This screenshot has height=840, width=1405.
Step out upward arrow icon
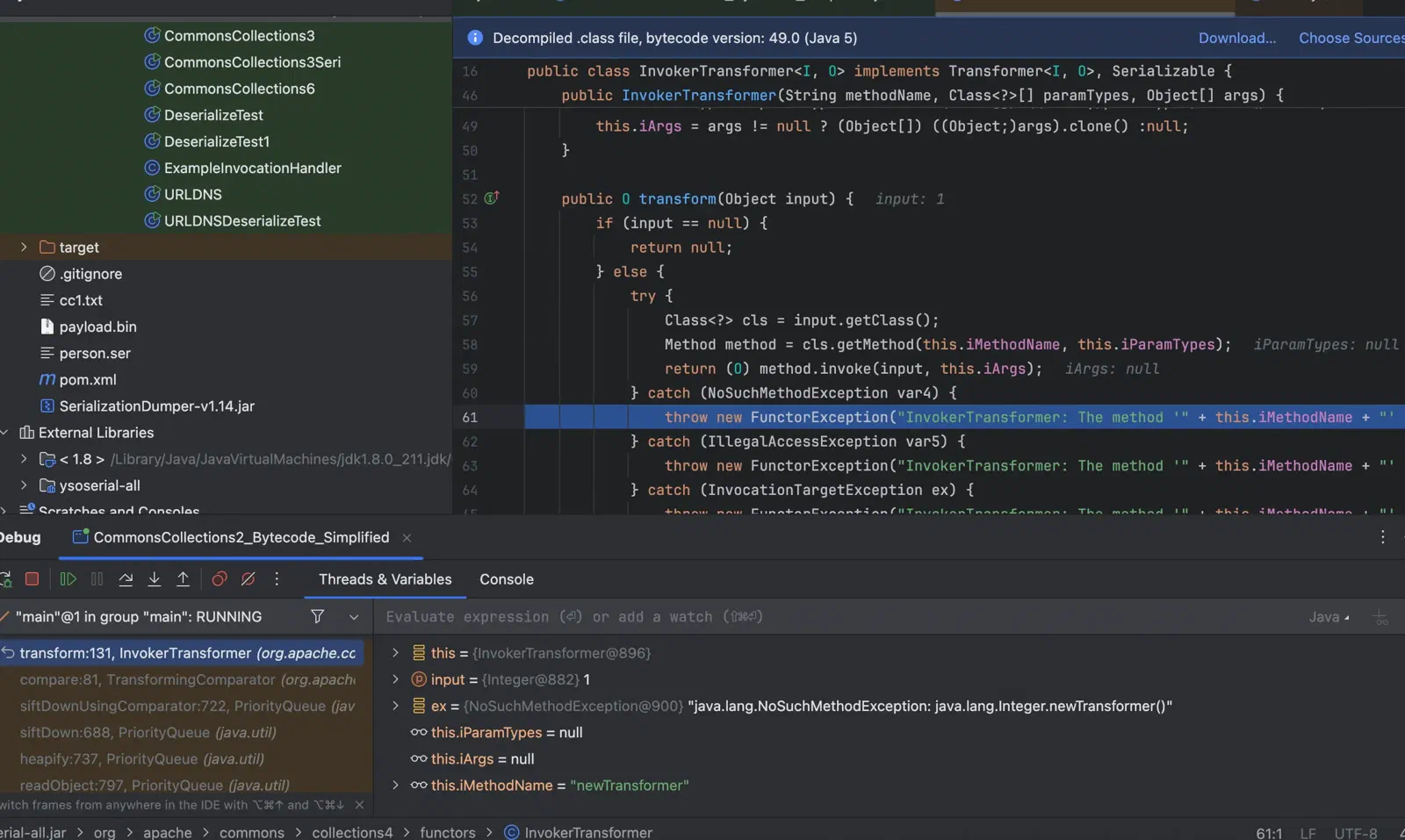tap(183, 579)
